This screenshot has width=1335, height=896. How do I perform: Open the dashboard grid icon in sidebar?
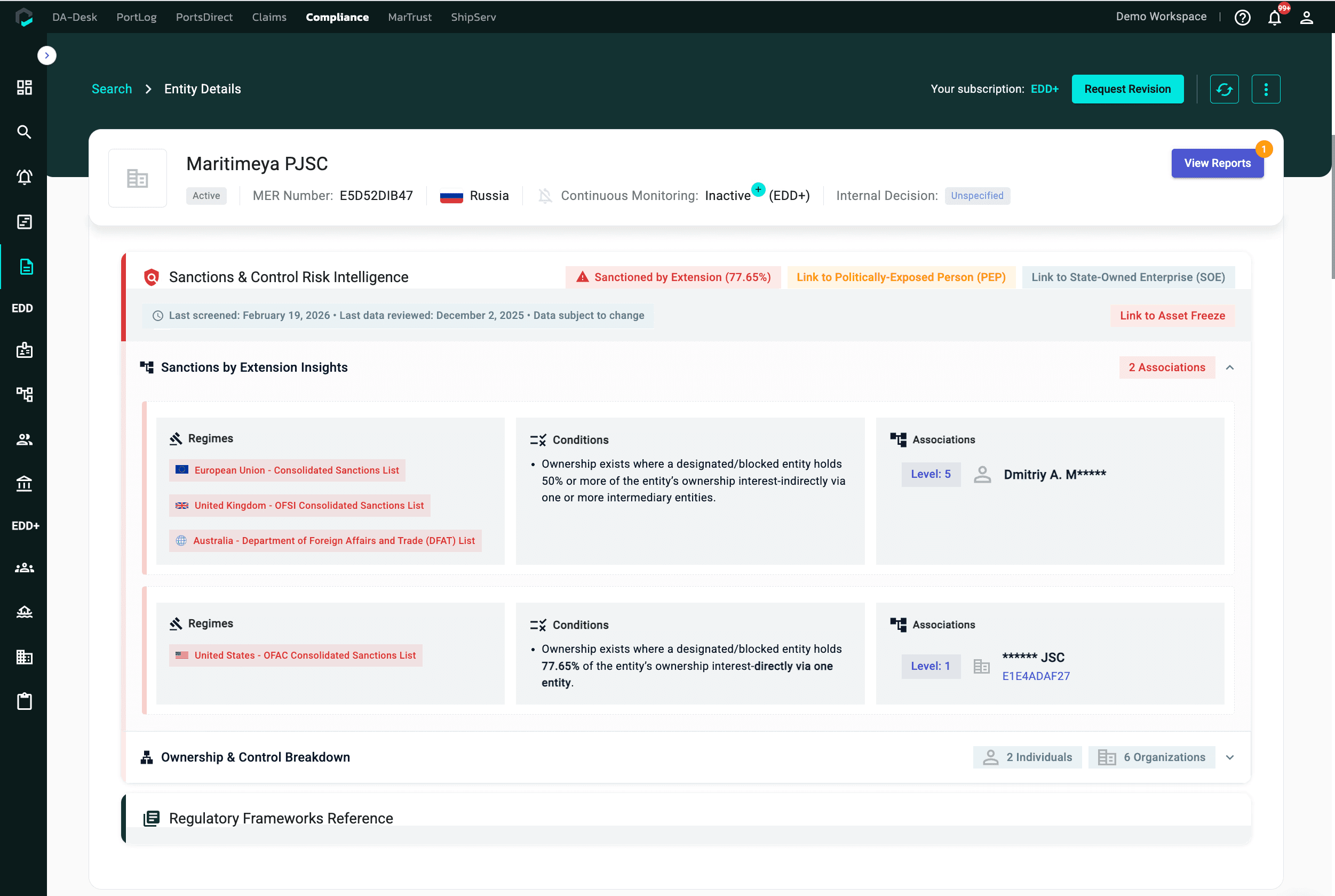point(24,87)
